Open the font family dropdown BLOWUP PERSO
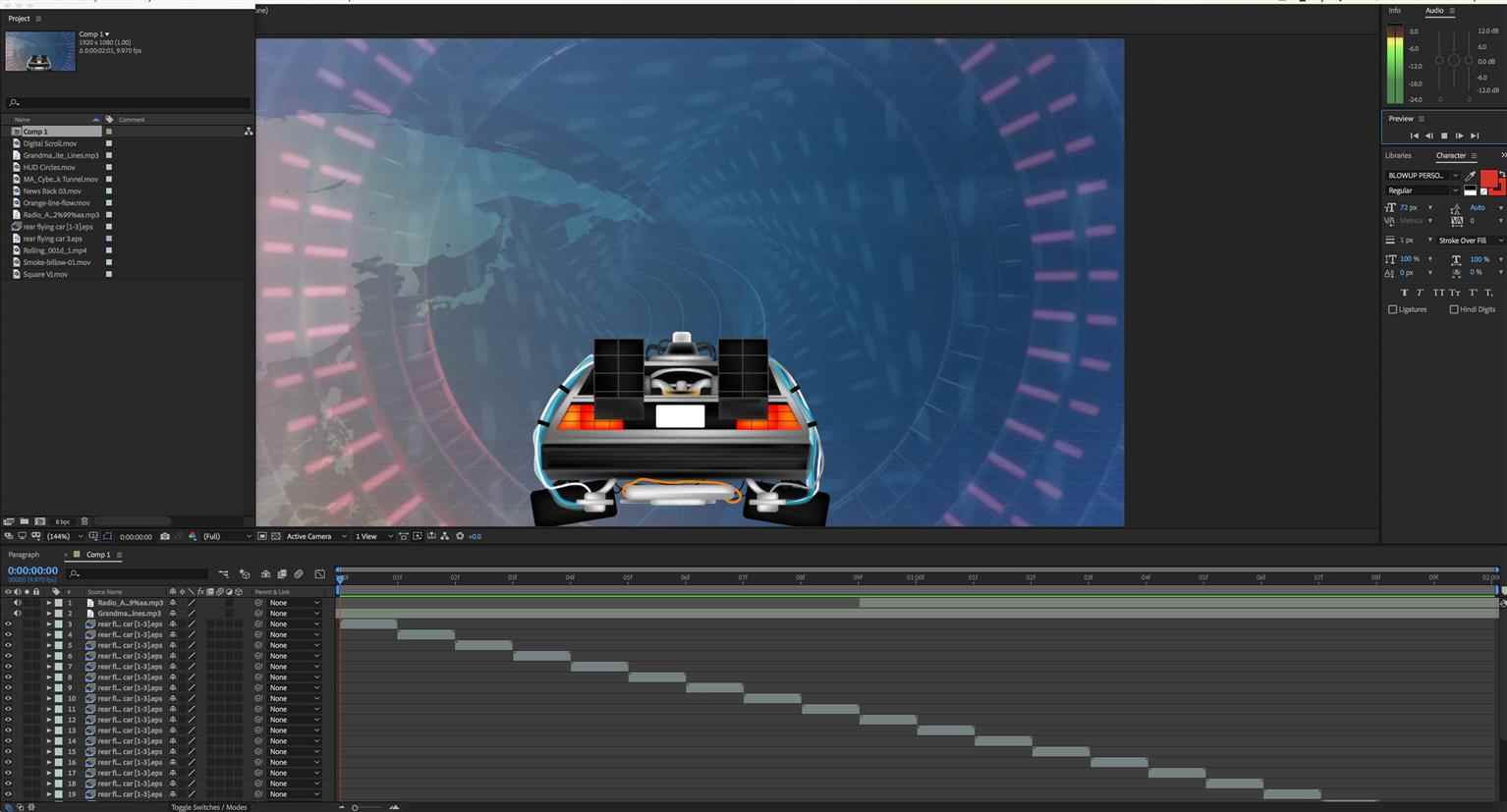1507x812 pixels. pos(1423,176)
